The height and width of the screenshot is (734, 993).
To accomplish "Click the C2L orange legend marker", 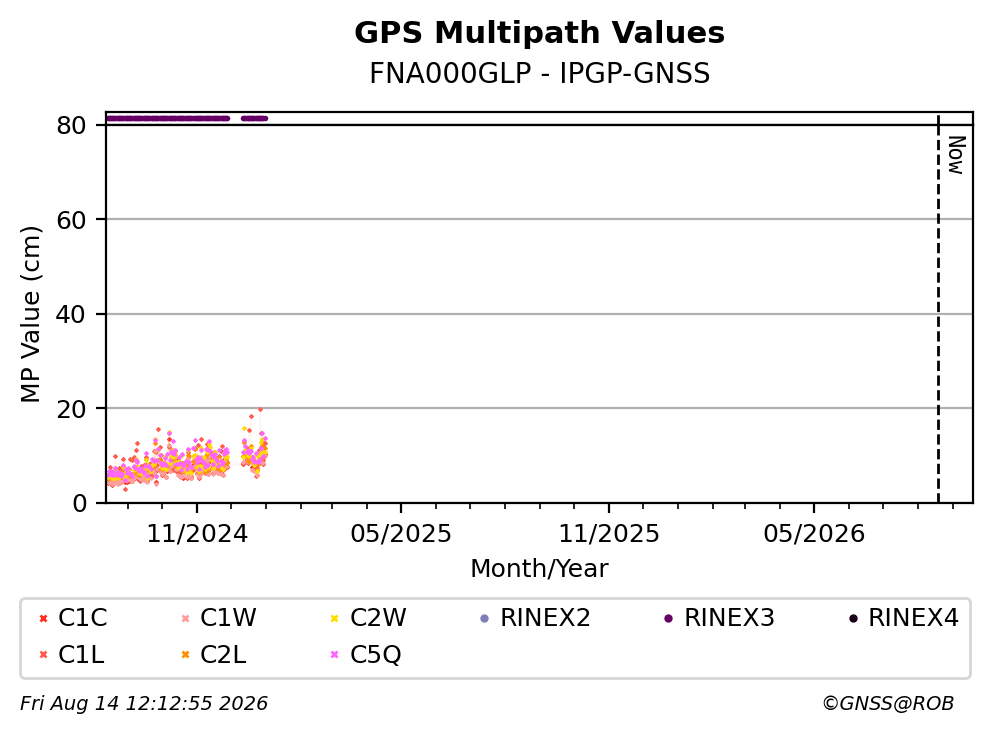I will [x=185, y=655].
